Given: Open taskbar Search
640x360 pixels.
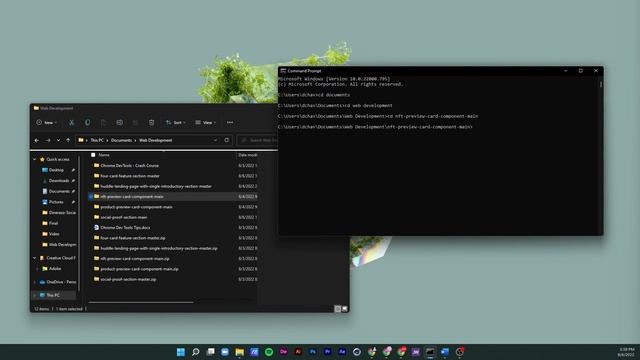Looking at the screenshot, I should (x=196, y=352).
